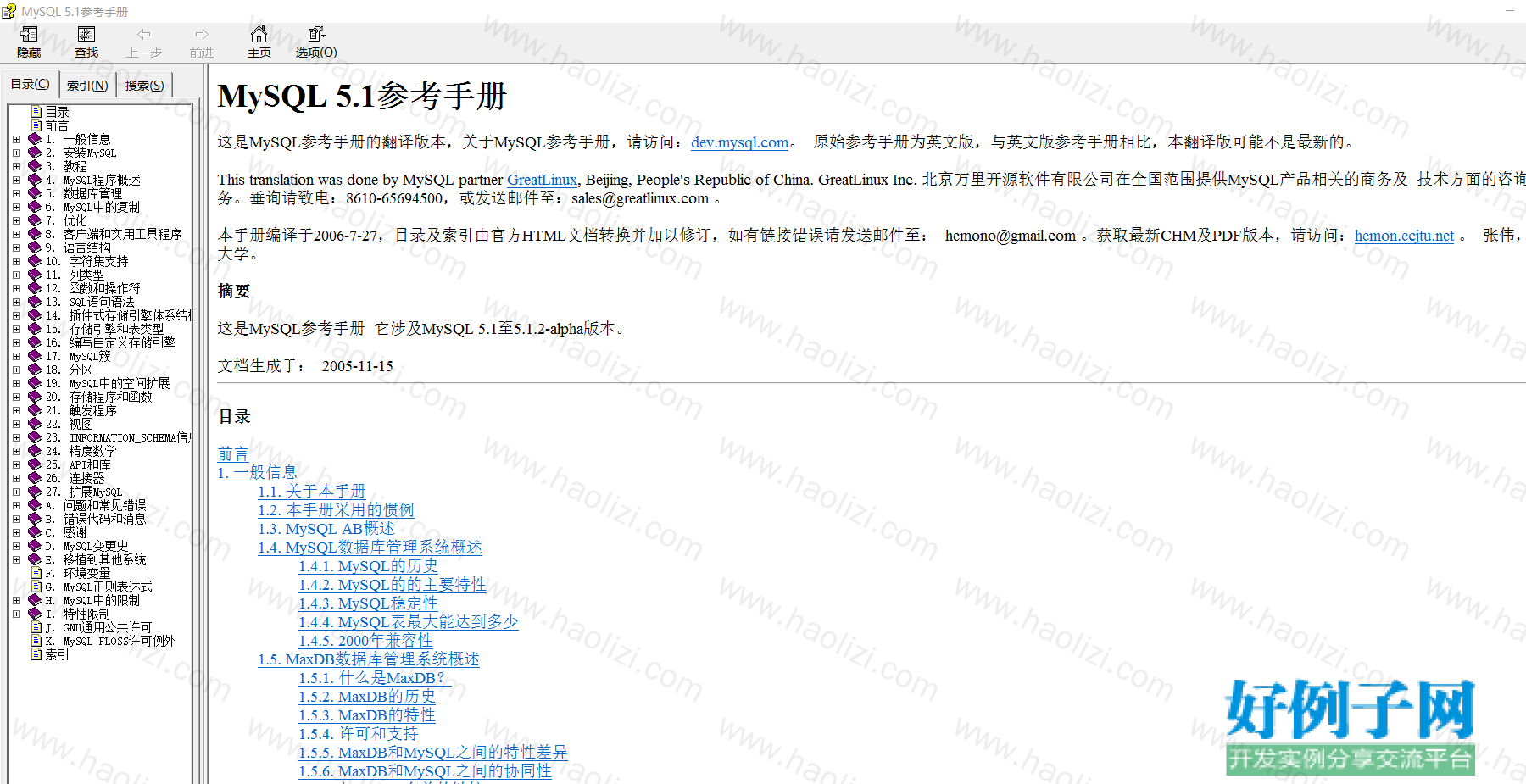Click the Forward (前进) toolbar arrow
The width and height of the screenshot is (1526, 784).
202,35
